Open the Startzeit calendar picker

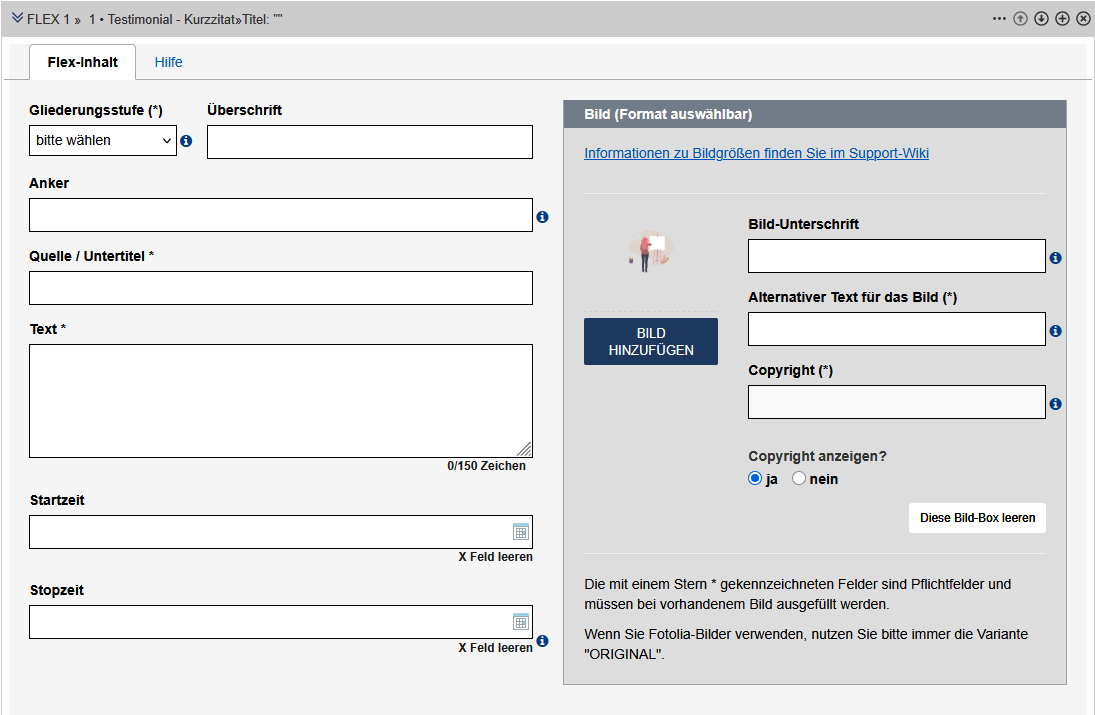tap(520, 532)
